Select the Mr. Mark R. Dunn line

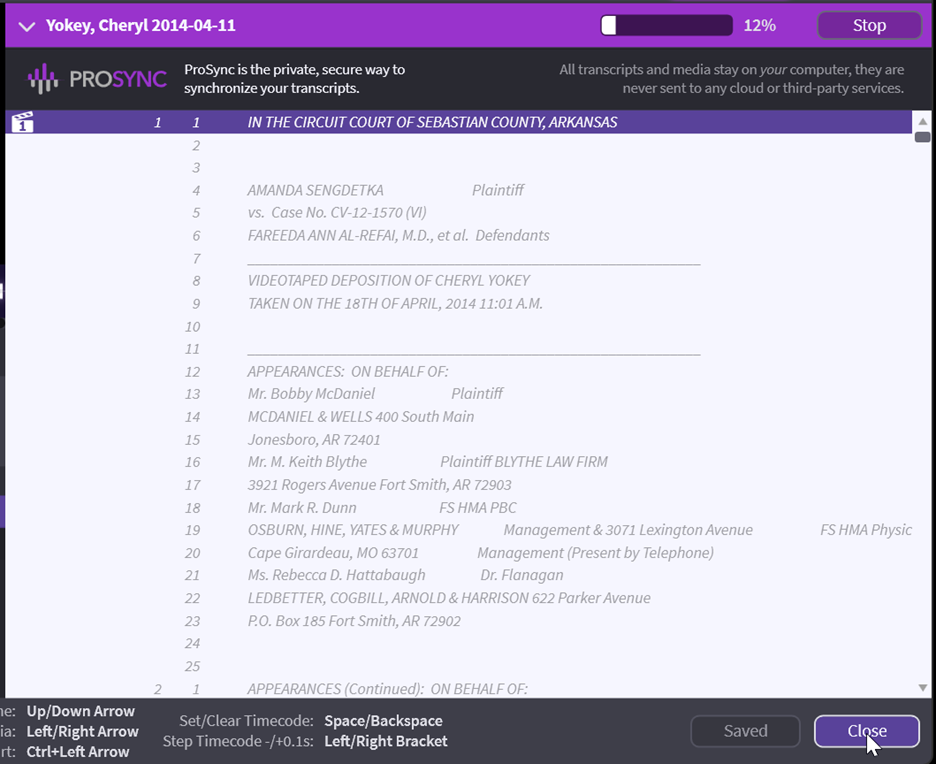tap(382, 508)
